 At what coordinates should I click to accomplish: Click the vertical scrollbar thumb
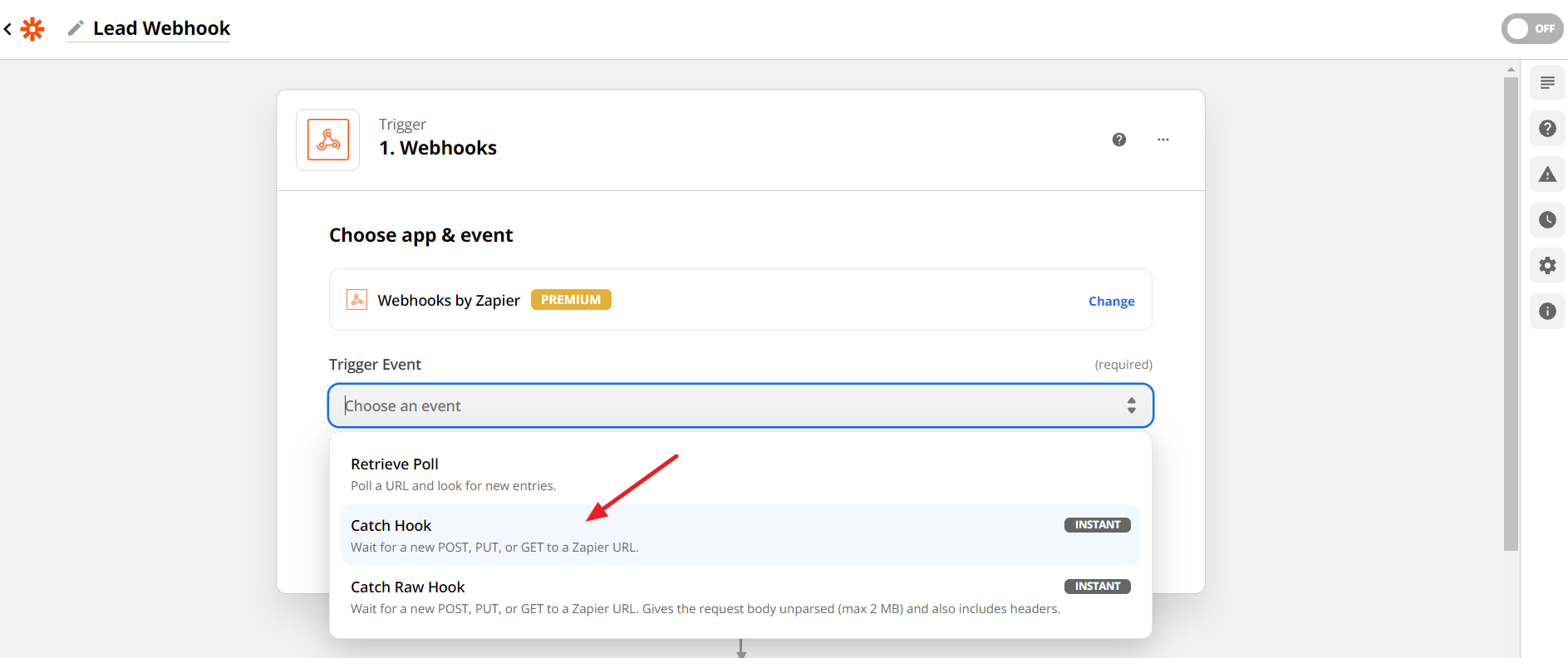[1511, 313]
